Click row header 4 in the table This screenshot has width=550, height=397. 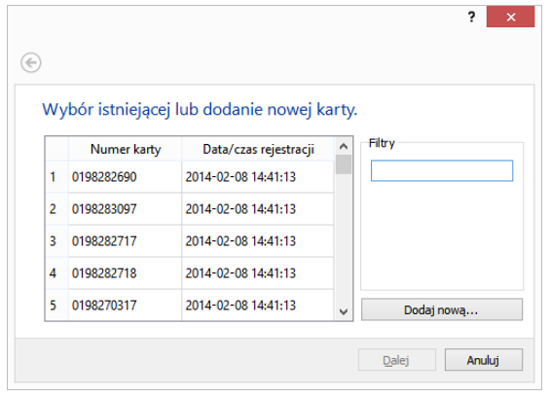(57, 274)
